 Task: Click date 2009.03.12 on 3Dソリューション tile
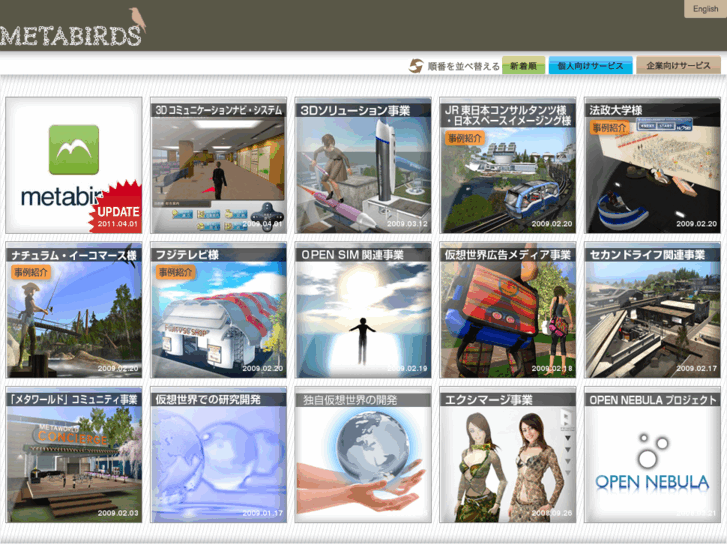coord(408,224)
